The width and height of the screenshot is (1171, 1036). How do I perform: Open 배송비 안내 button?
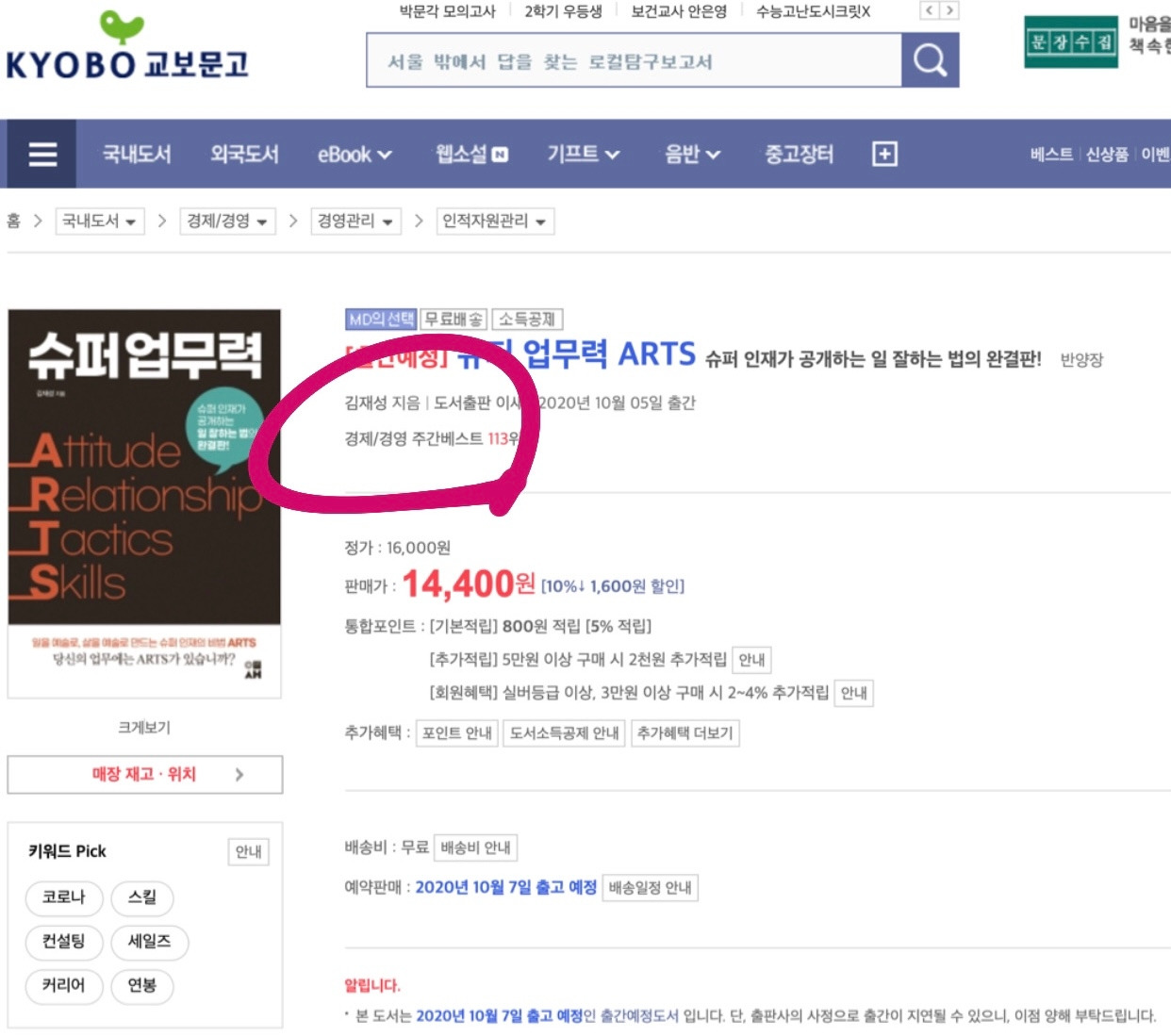[475, 847]
